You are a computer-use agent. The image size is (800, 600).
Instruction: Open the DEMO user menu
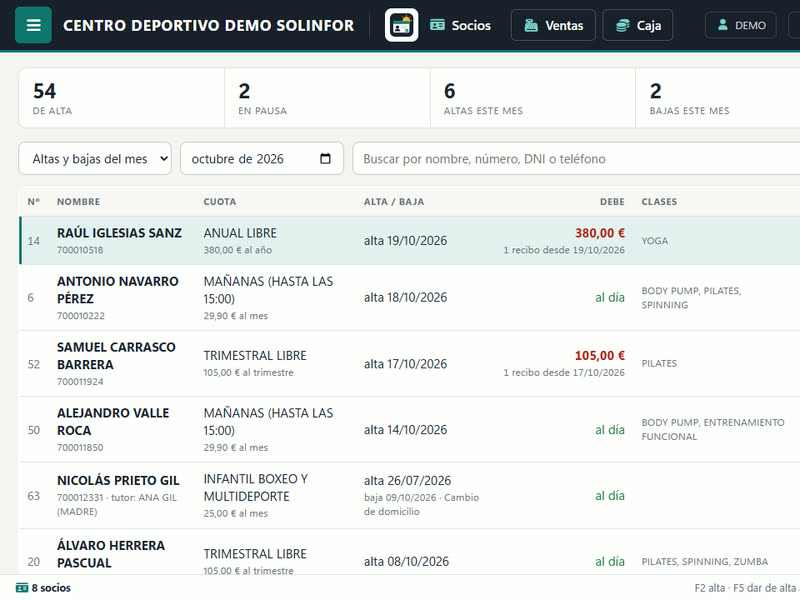[x=741, y=25]
